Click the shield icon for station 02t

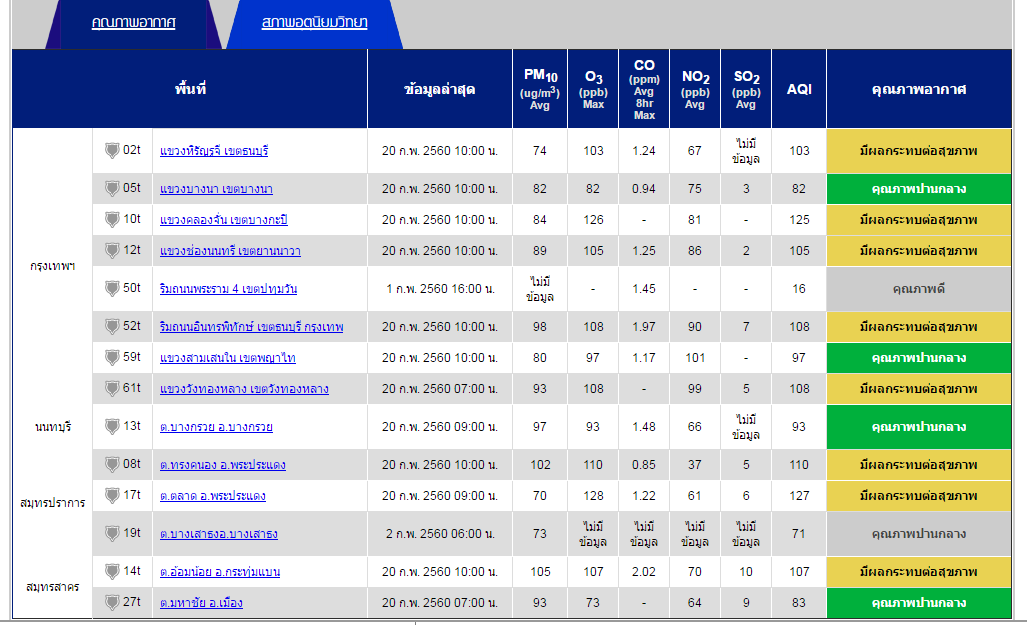click(x=112, y=151)
